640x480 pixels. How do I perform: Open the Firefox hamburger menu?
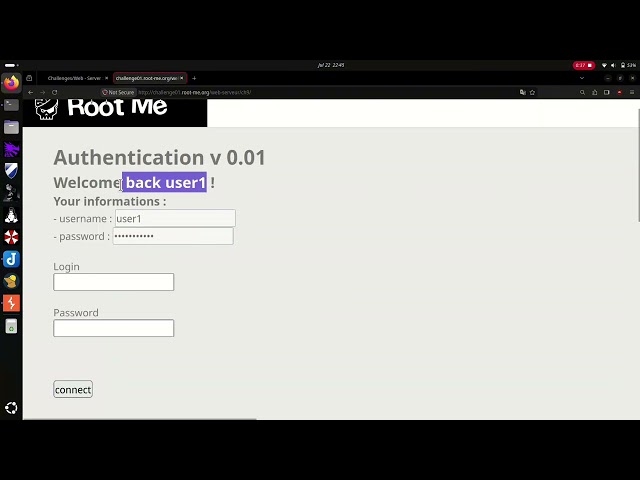(632, 92)
